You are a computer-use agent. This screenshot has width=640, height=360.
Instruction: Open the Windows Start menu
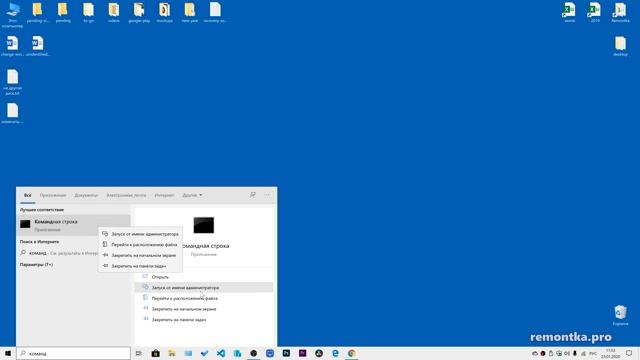[x=8, y=353]
